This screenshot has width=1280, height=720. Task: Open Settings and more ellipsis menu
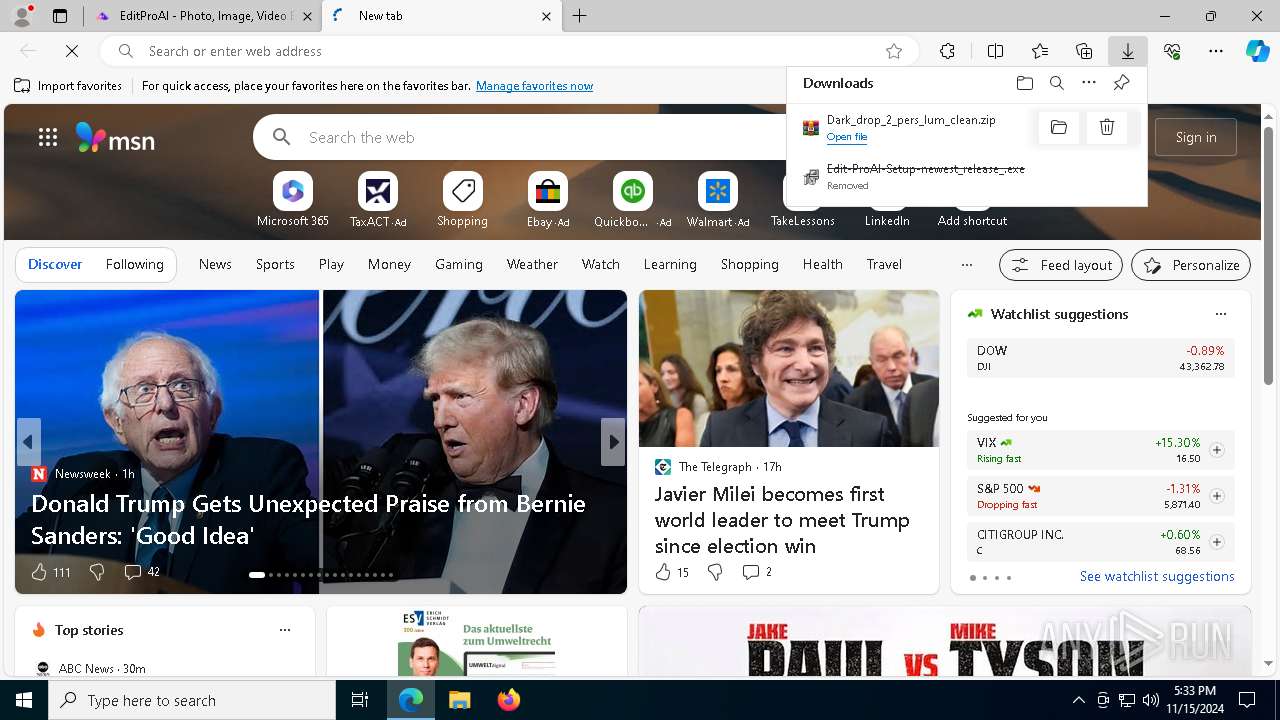point(1216,51)
